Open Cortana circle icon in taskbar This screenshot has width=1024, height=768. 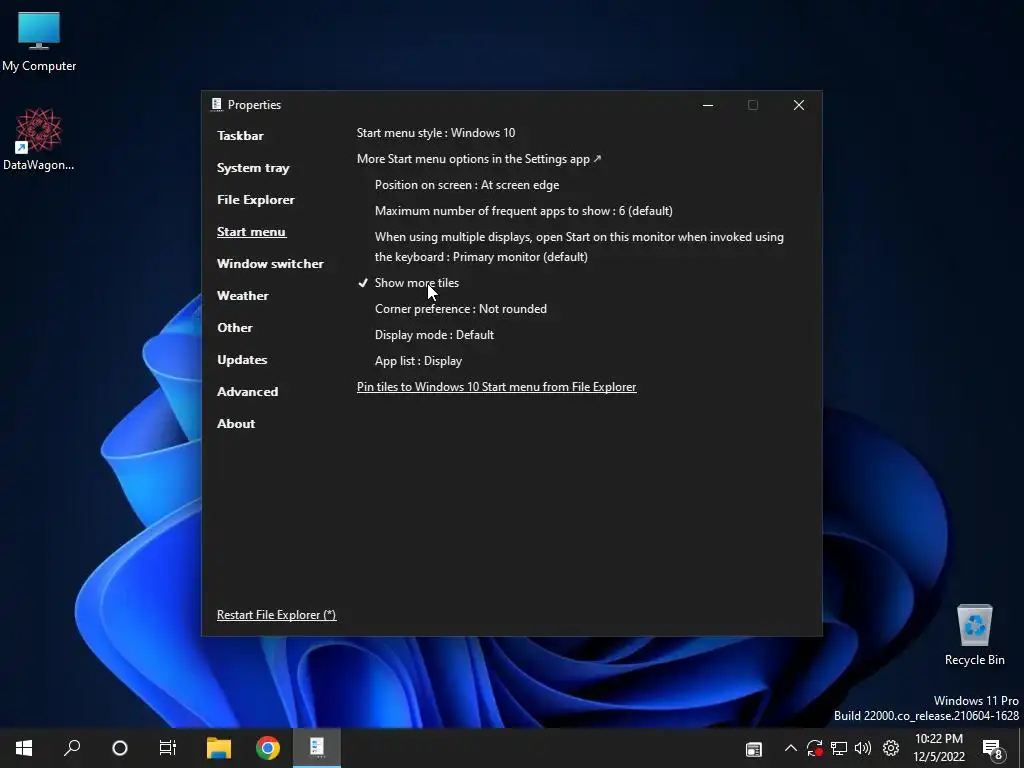[120, 748]
